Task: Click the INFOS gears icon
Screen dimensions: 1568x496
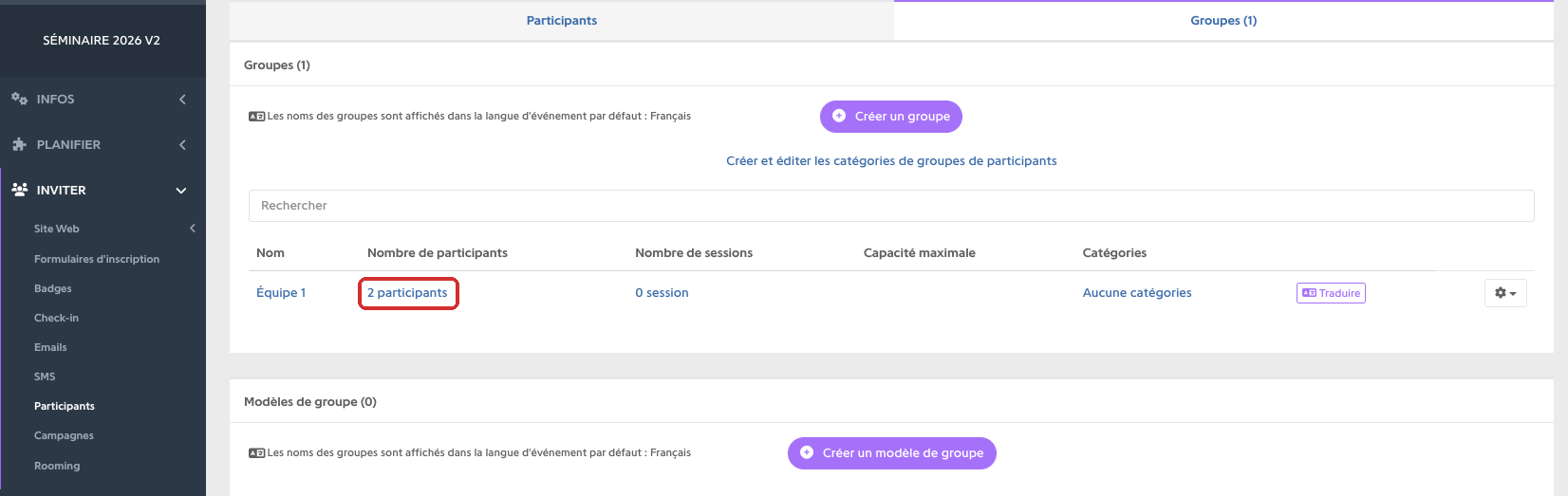Action: (19, 99)
